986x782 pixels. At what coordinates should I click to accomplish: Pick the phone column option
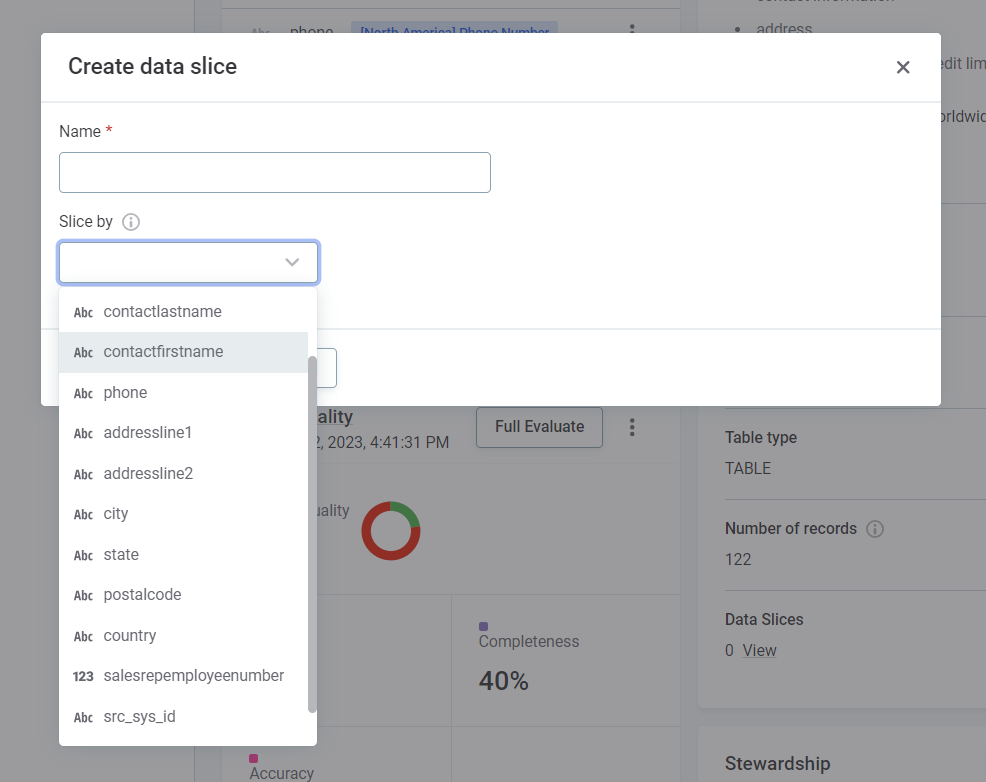tap(125, 393)
